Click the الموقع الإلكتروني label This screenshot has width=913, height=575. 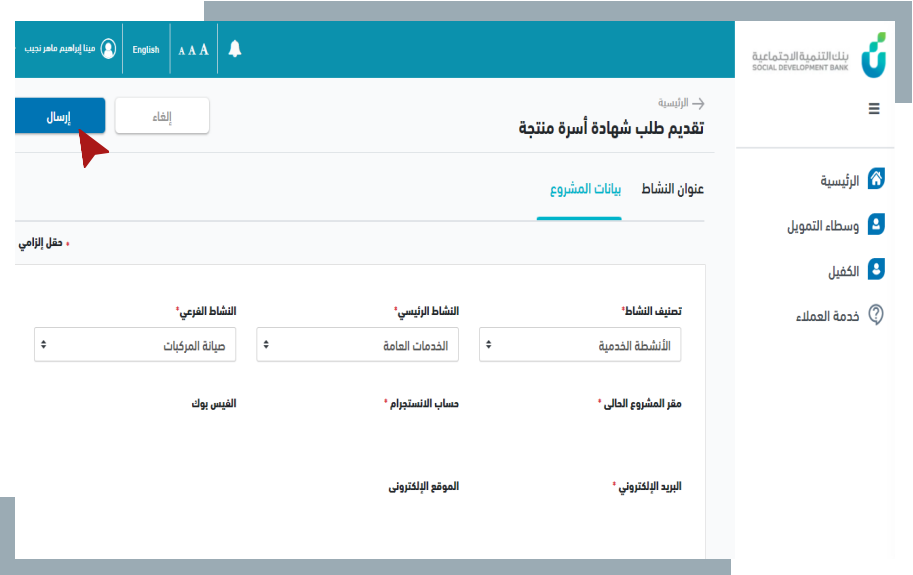(x=424, y=486)
